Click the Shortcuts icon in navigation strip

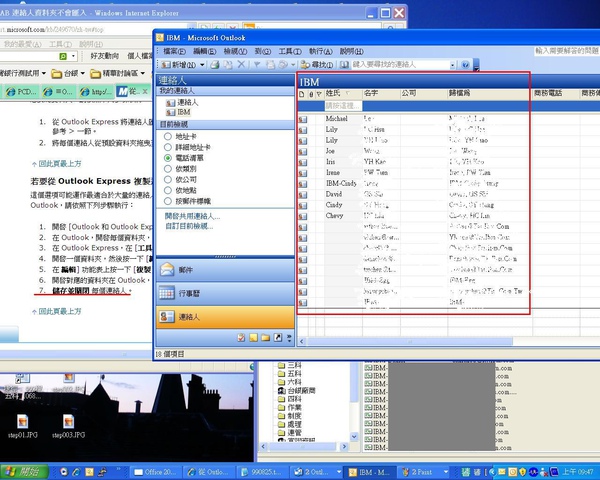coord(278,338)
